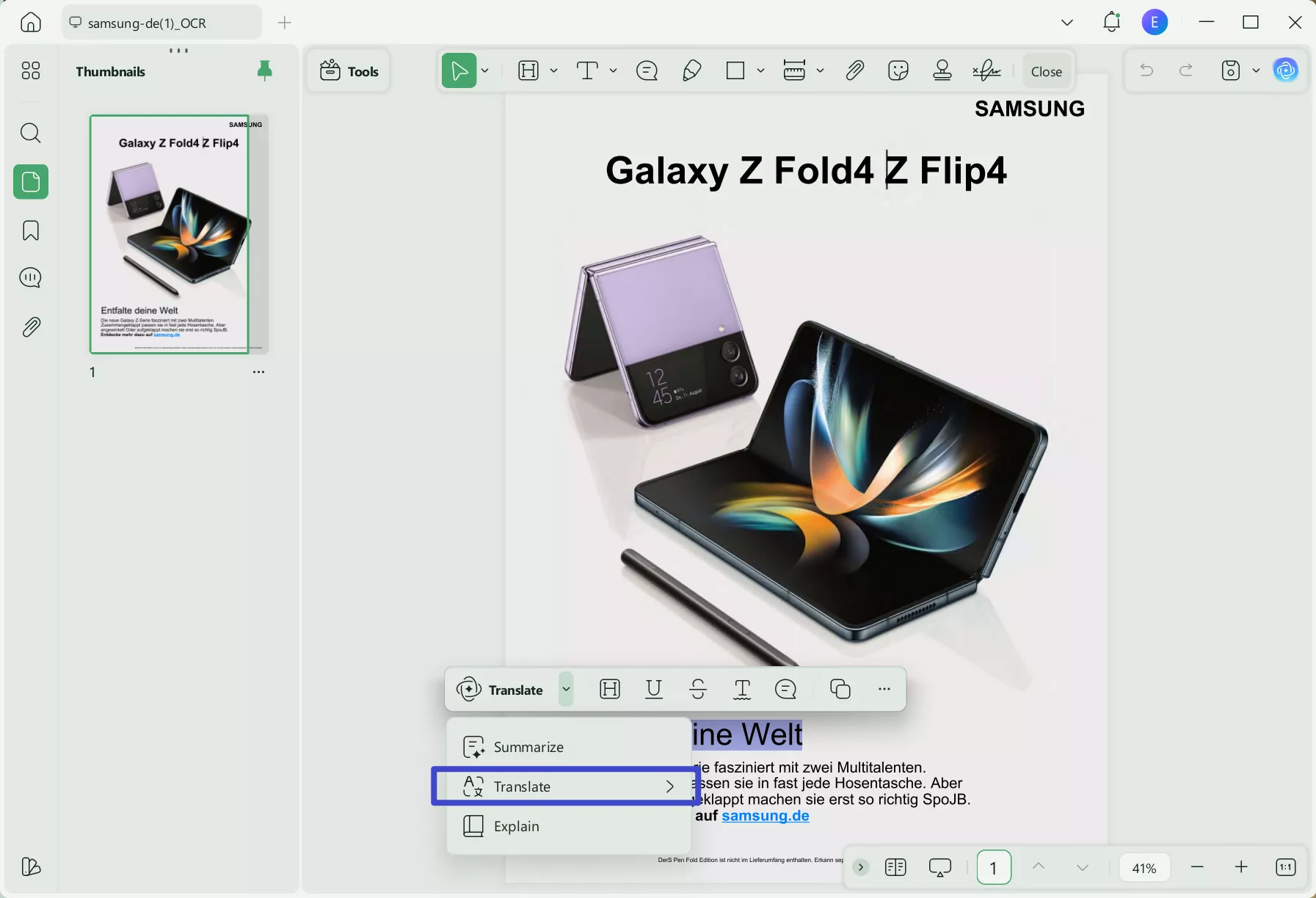The height and width of the screenshot is (898, 1316).
Task: Click the 41% zoom level field
Action: 1144,868
